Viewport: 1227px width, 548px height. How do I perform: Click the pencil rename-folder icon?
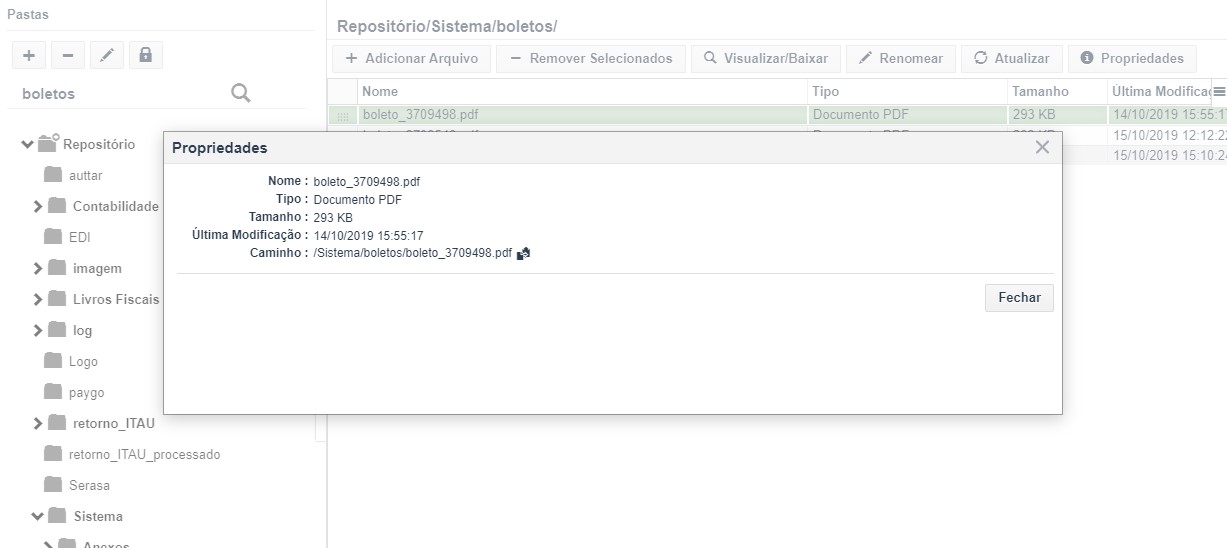pos(107,55)
